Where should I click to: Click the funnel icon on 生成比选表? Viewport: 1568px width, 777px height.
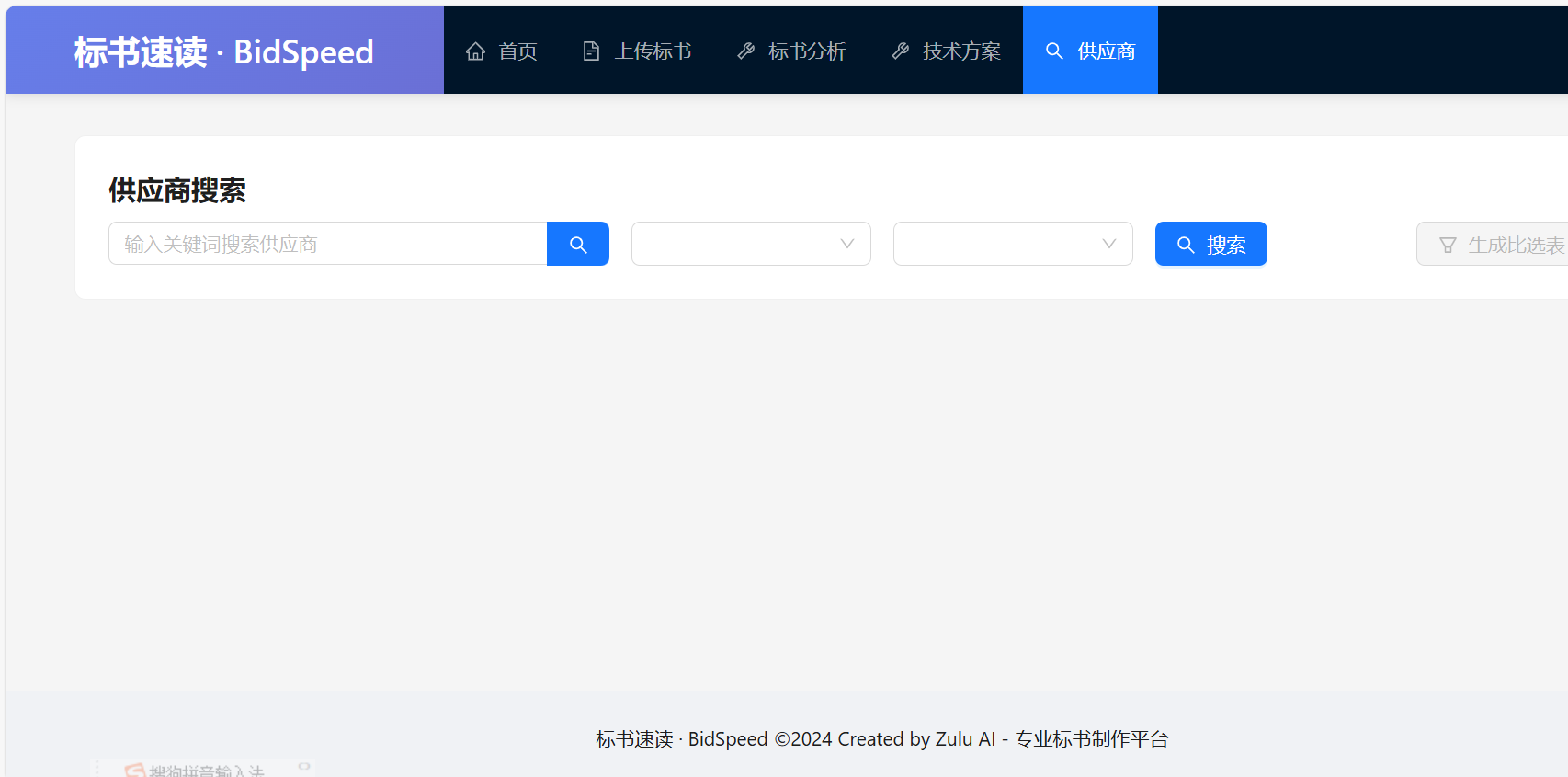[1448, 245]
